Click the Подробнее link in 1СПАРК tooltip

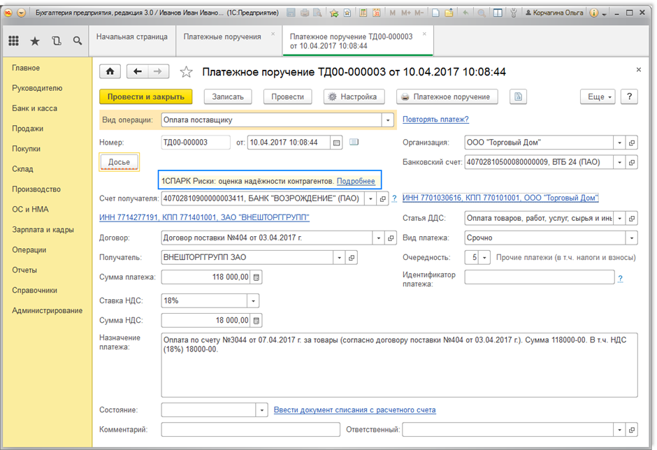click(x=356, y=181)
